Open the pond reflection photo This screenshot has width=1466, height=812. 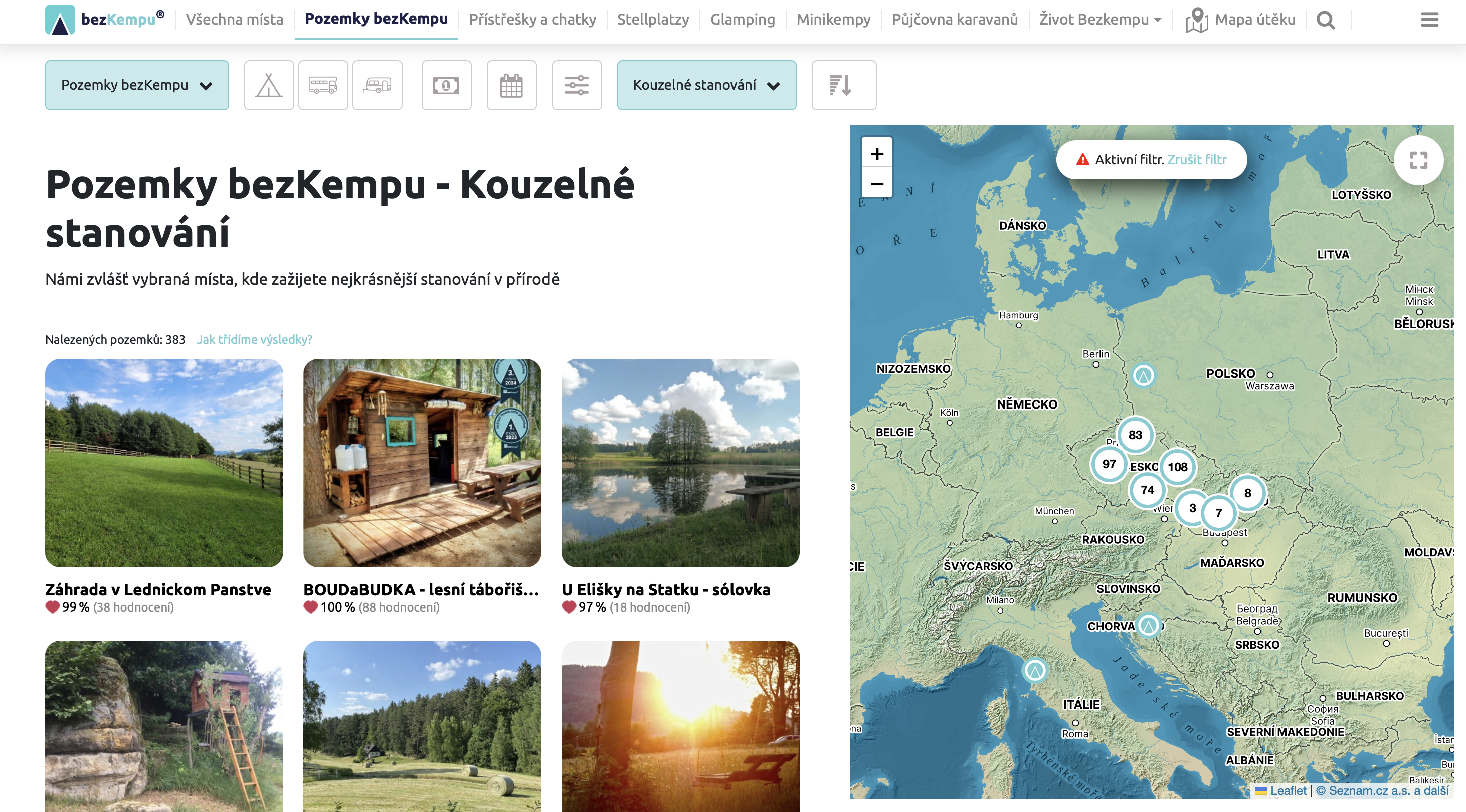[680, 463]
